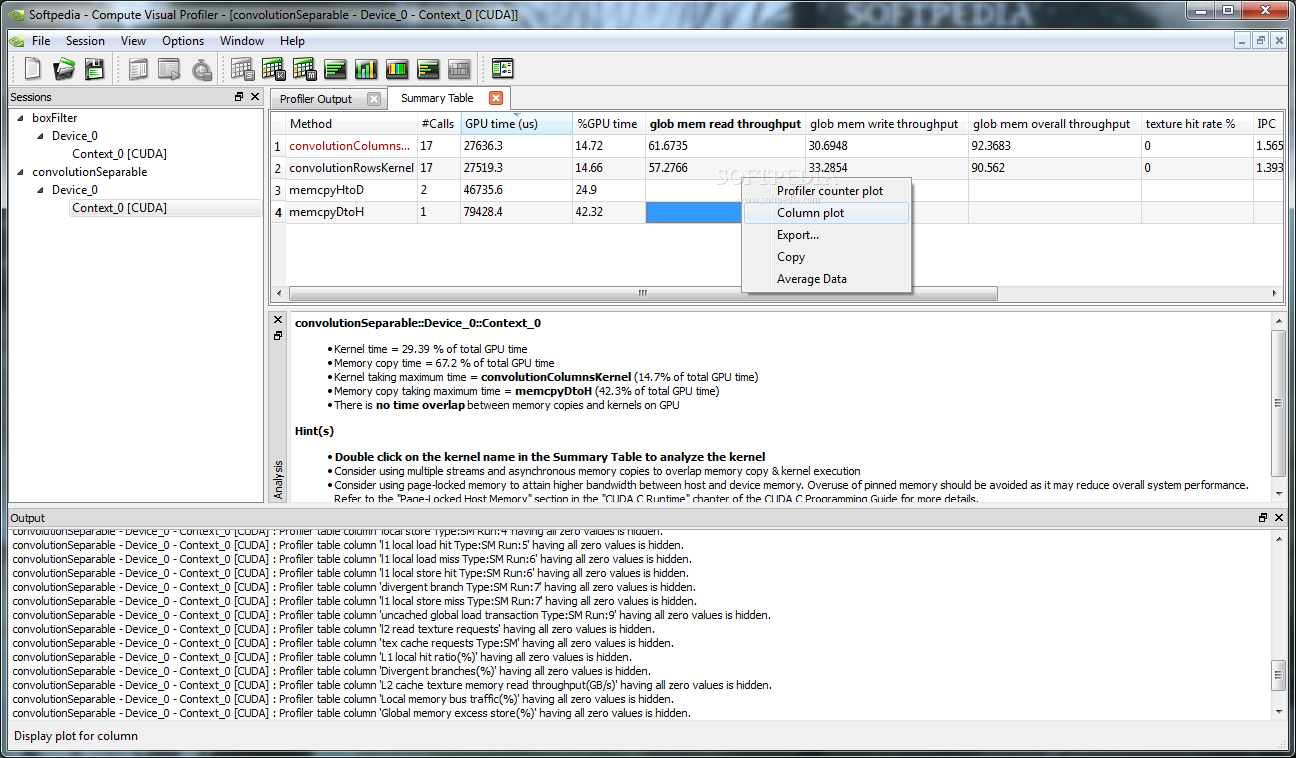Viewport: 1296px width, 758px height.
Task: Click the New session toolbar icon
Action: point(32,69)
